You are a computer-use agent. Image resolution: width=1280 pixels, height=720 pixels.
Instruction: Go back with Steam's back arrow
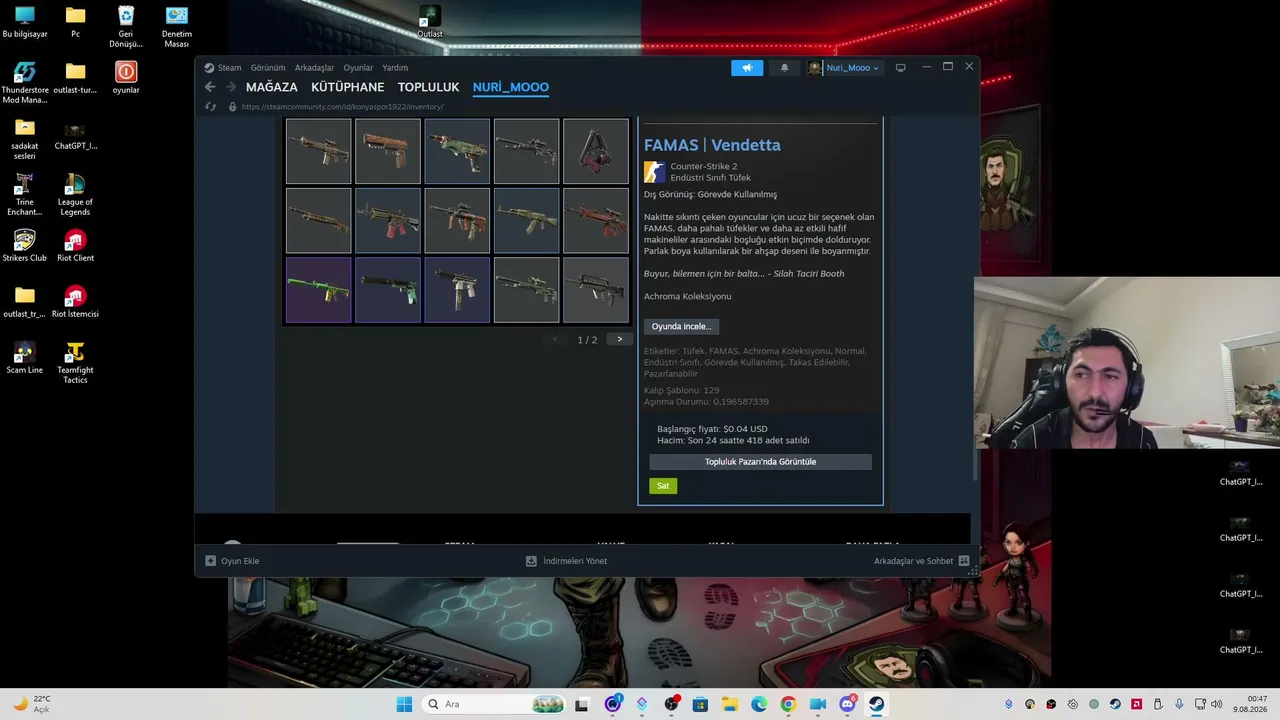coord(210,87)
